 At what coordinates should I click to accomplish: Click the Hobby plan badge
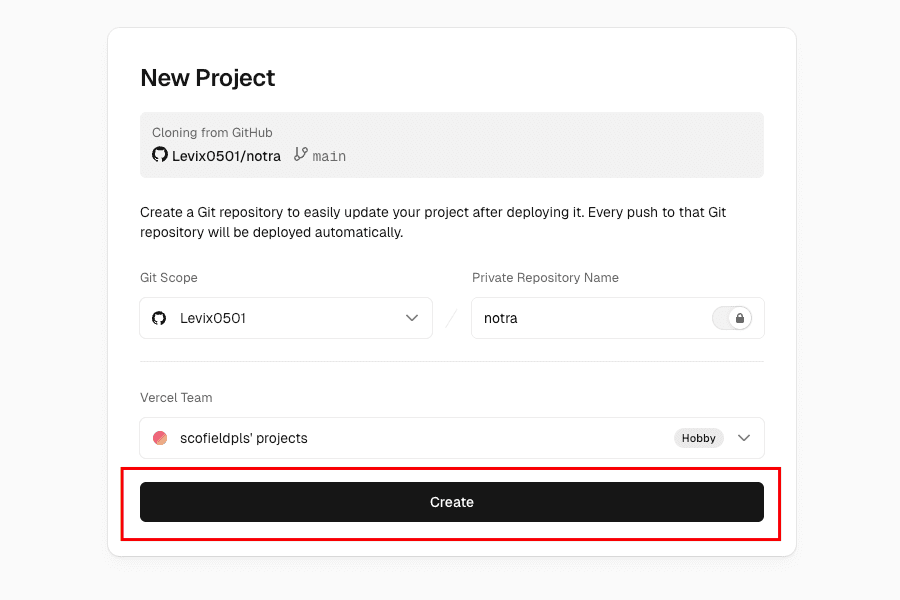[x=699, y=438]
